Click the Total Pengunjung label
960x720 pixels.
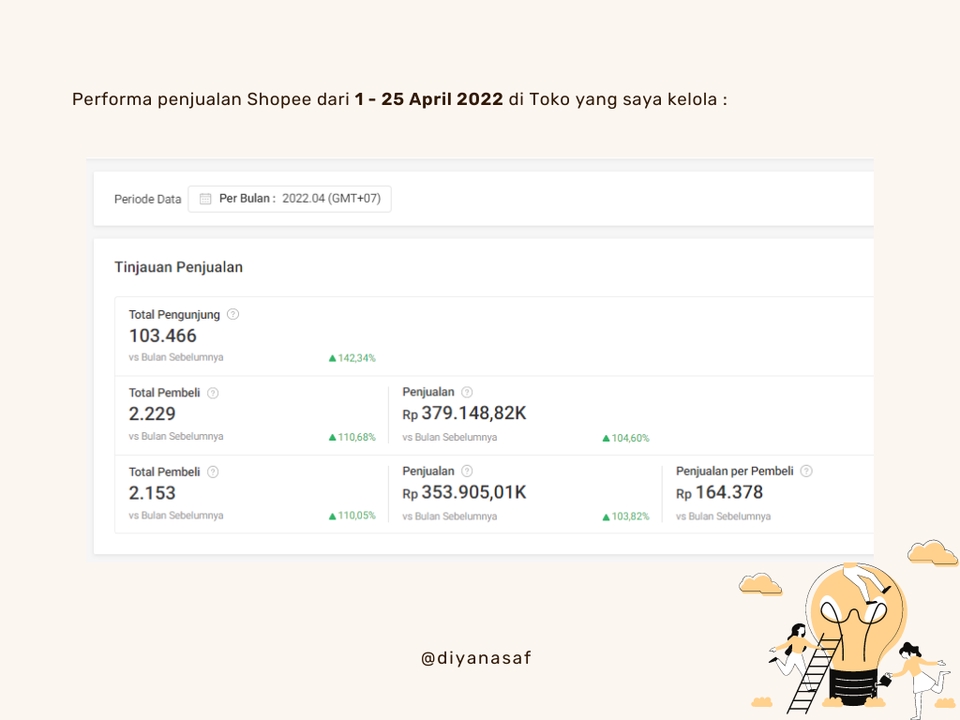pos(174,315)
